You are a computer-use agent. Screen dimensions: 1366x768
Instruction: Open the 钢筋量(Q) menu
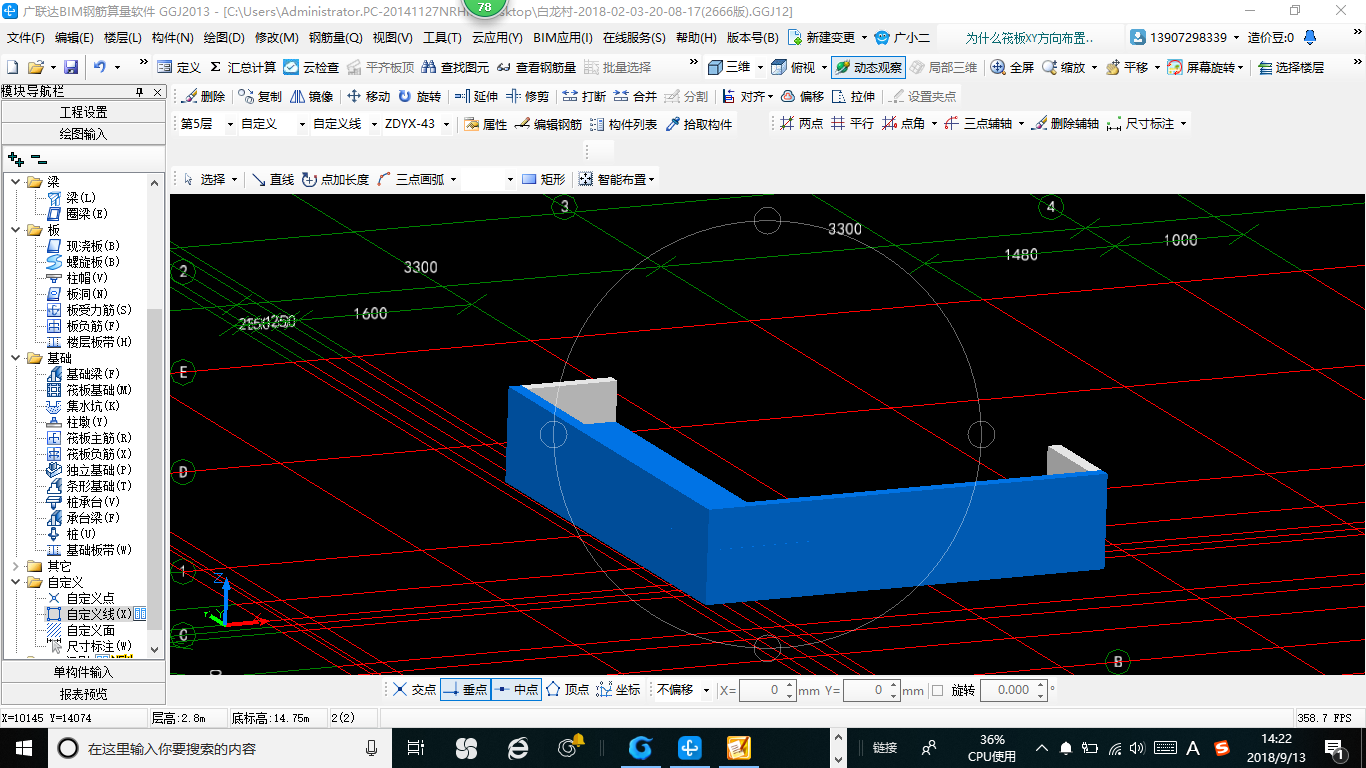336,38
